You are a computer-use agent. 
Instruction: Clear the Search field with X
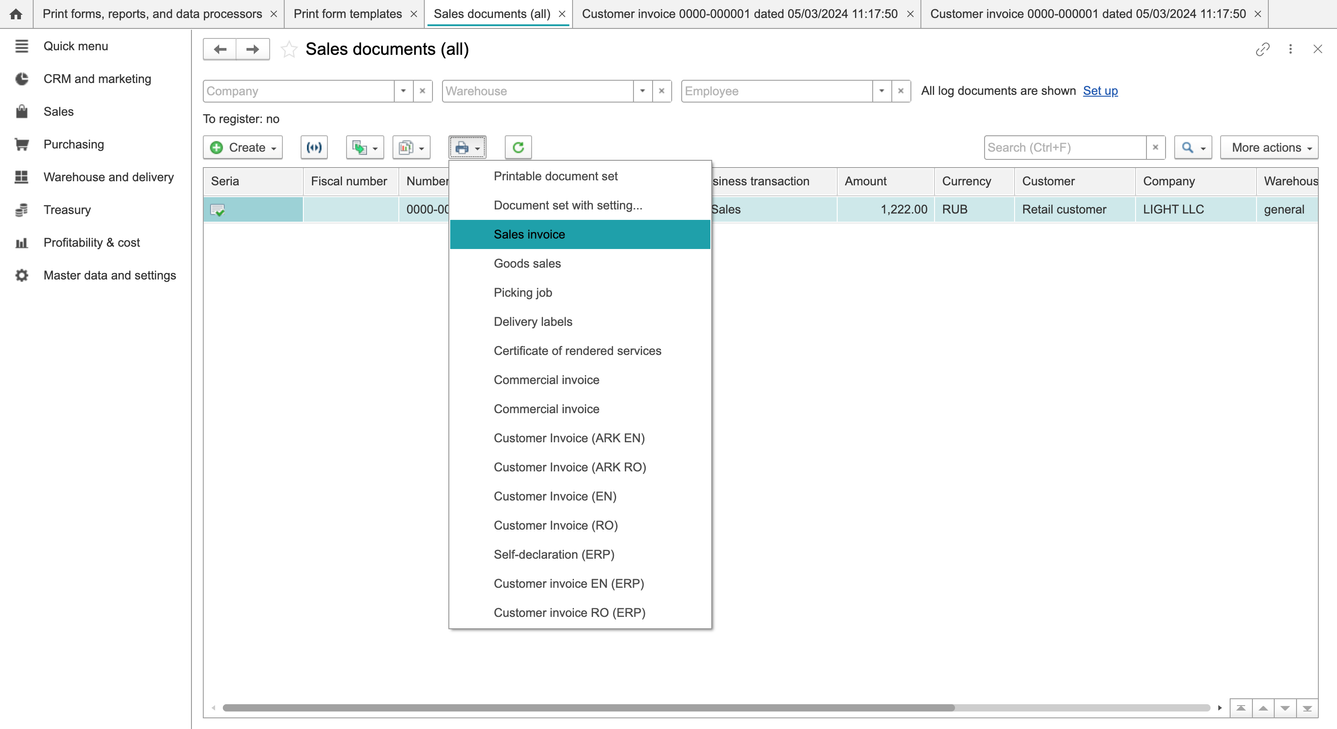tap(1155, 147)
